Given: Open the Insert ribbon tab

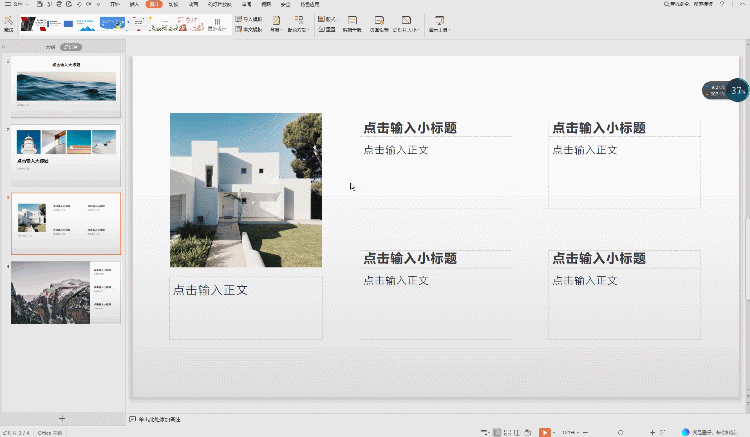Looking at the screenshot, I should click(x=133, y=5).
